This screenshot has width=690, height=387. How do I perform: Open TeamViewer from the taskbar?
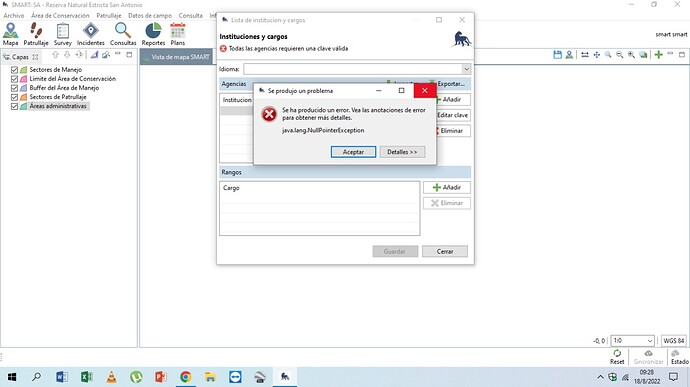(x=235, y=377)
